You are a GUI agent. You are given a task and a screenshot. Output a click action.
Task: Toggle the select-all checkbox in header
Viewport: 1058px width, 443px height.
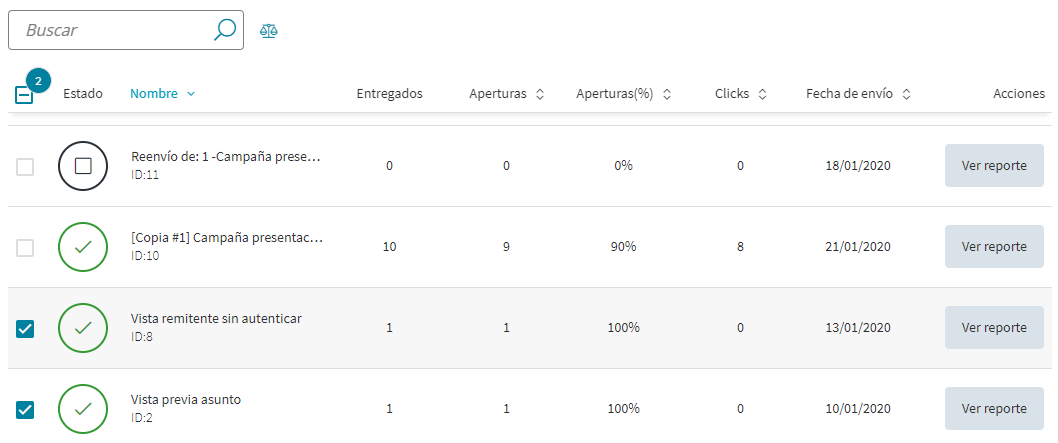coord(24,95)
